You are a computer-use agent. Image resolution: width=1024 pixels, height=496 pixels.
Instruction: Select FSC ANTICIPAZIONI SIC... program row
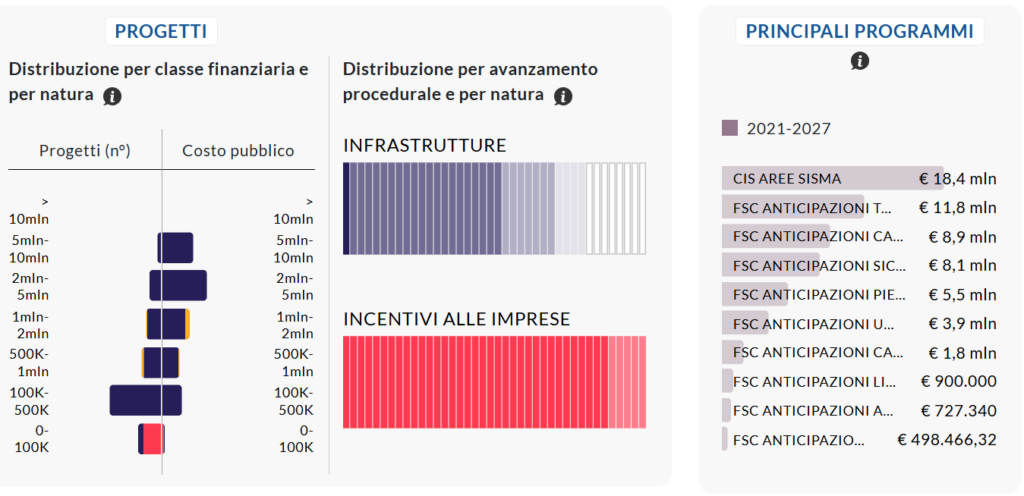[x=859, y=265]
